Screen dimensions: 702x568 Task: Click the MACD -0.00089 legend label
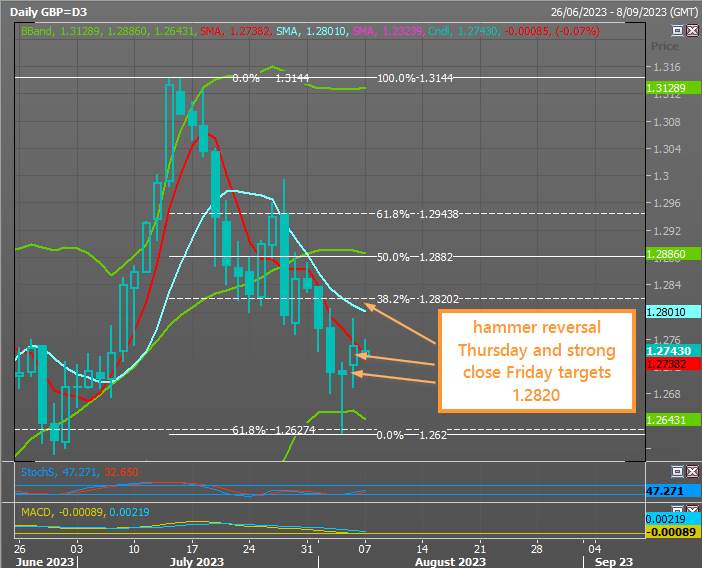pos(62,512)
